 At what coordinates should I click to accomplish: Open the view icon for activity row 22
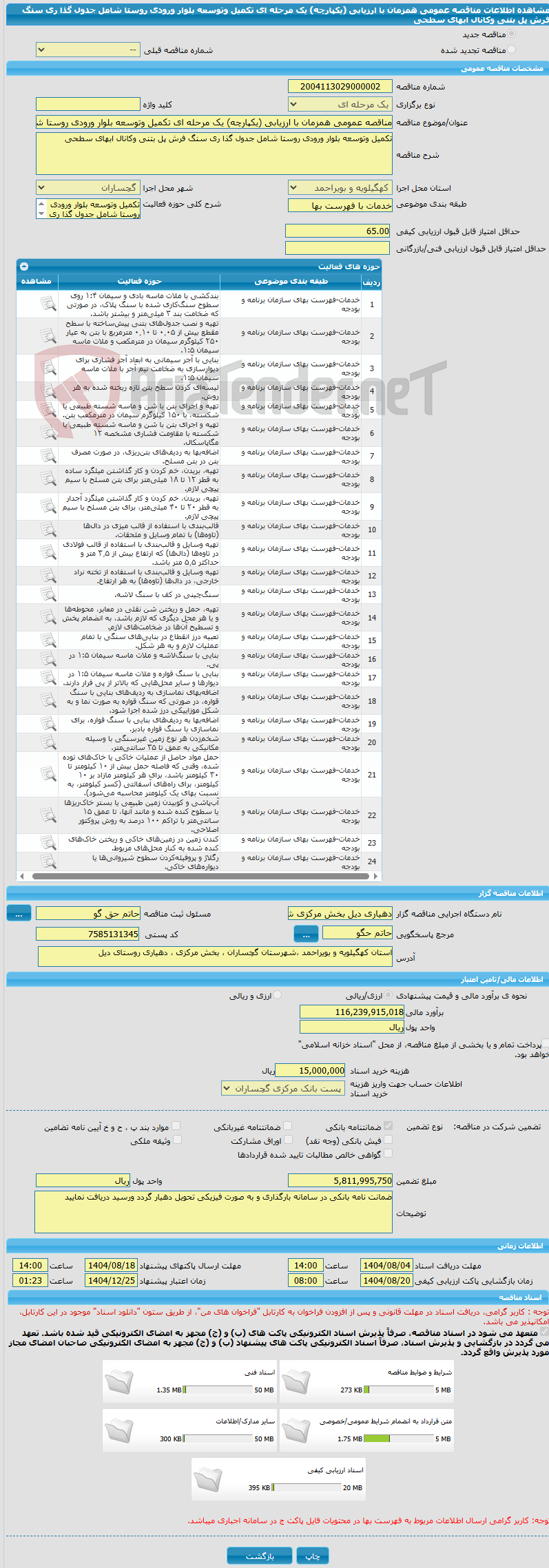pyautogui.click(x=48, y=815)
